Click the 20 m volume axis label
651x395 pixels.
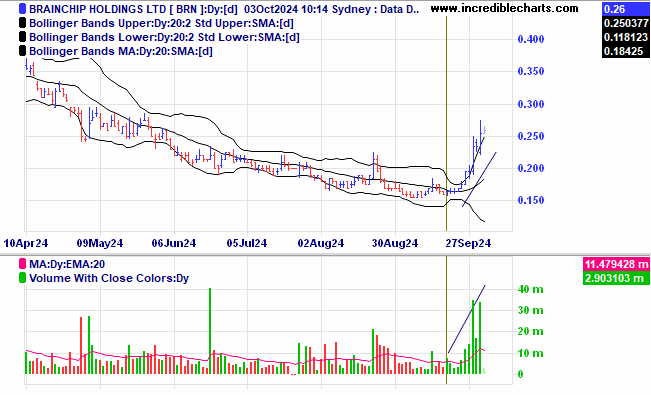point(531,331)
